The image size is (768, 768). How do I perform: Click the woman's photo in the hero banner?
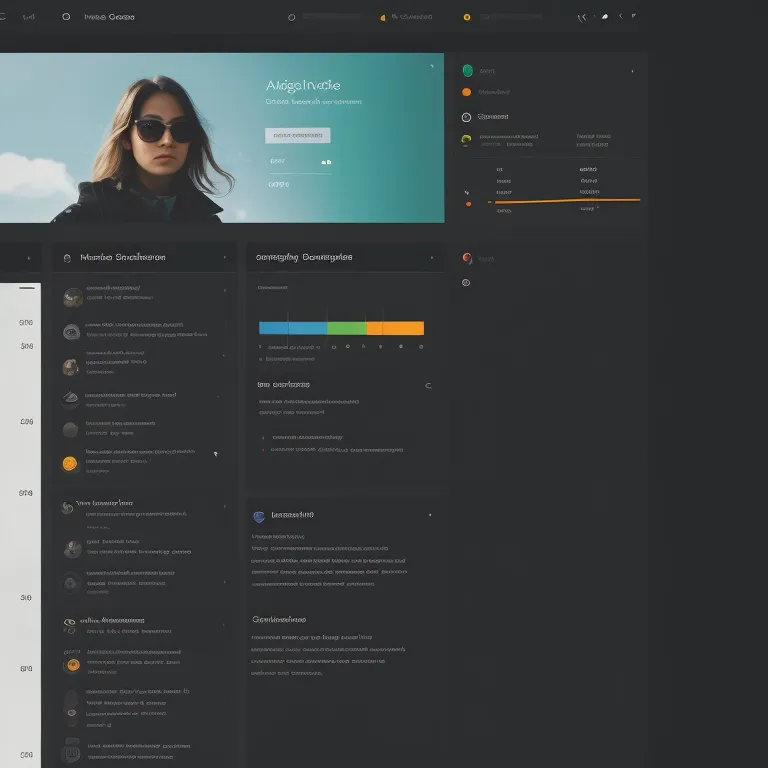[x=160, y=145]
